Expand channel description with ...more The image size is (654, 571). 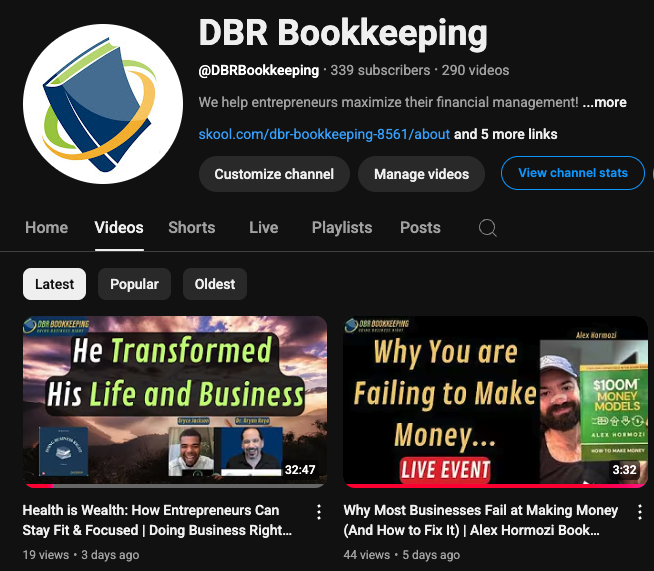click(x=604, y=102)
